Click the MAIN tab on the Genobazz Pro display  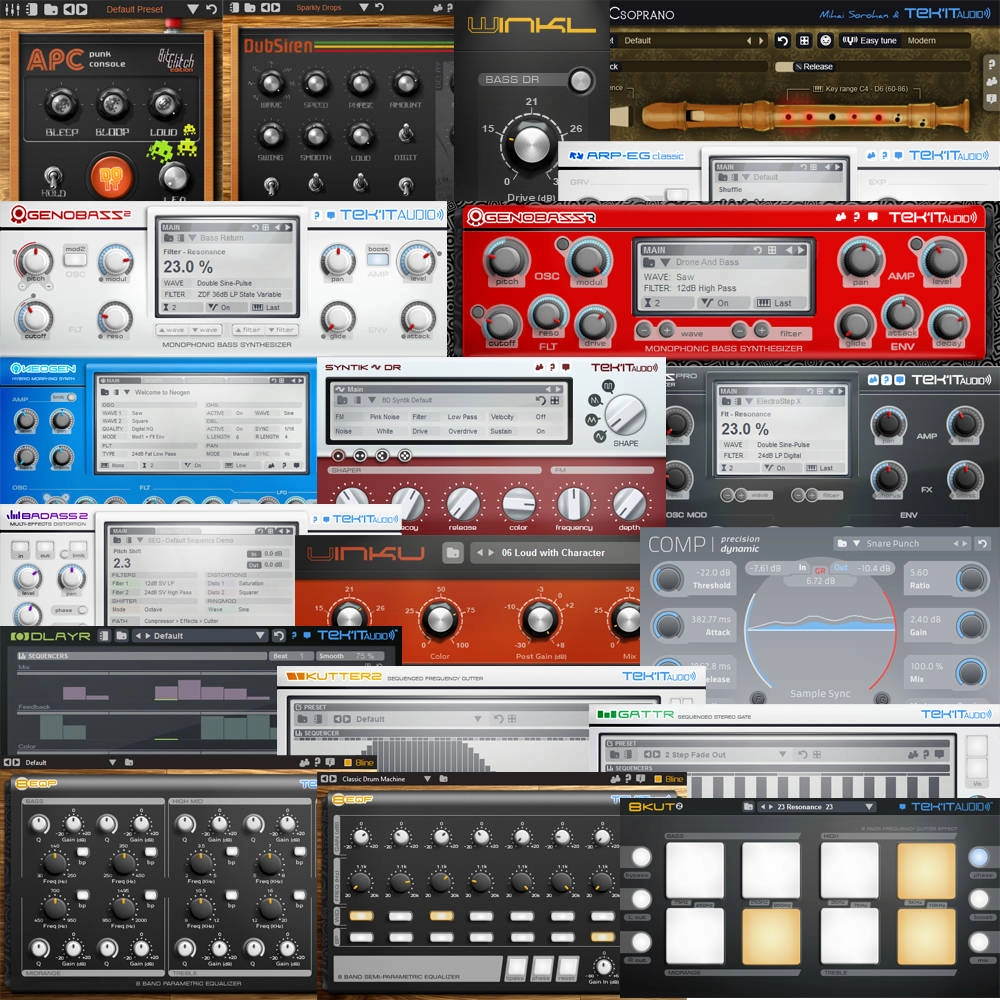(729, 391)
